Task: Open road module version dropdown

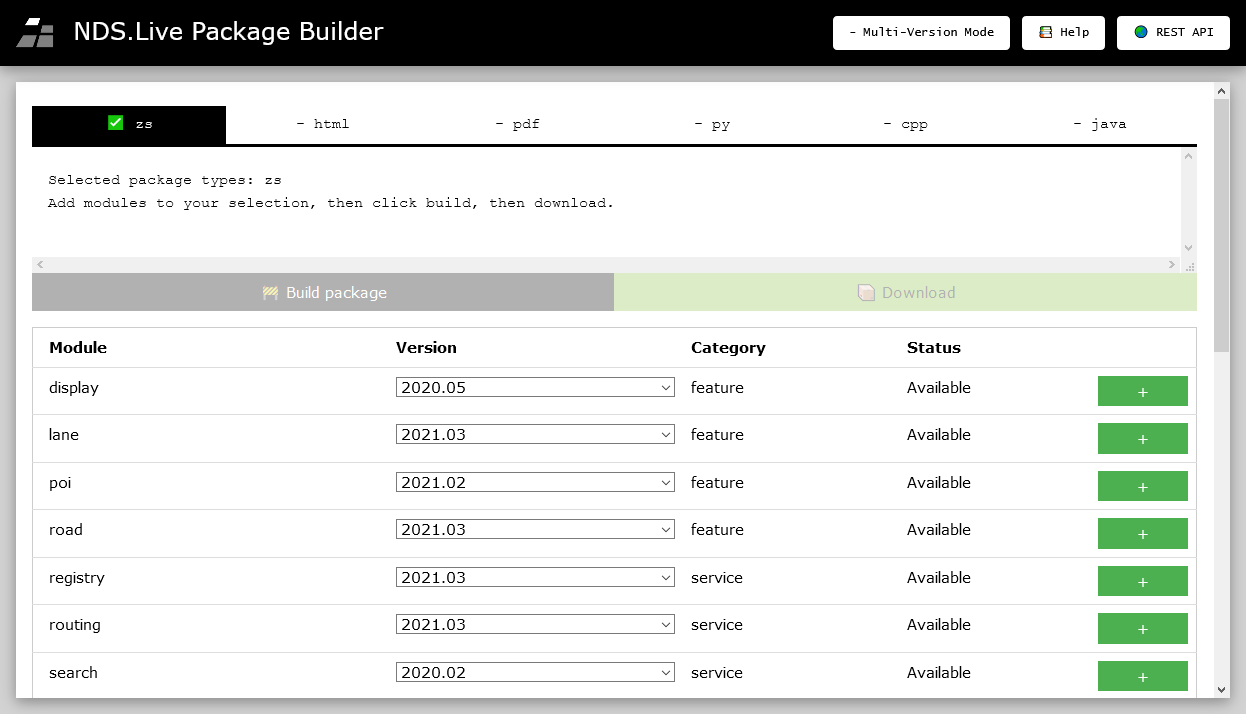Action: pyautogui.click(x=535, y=529)
